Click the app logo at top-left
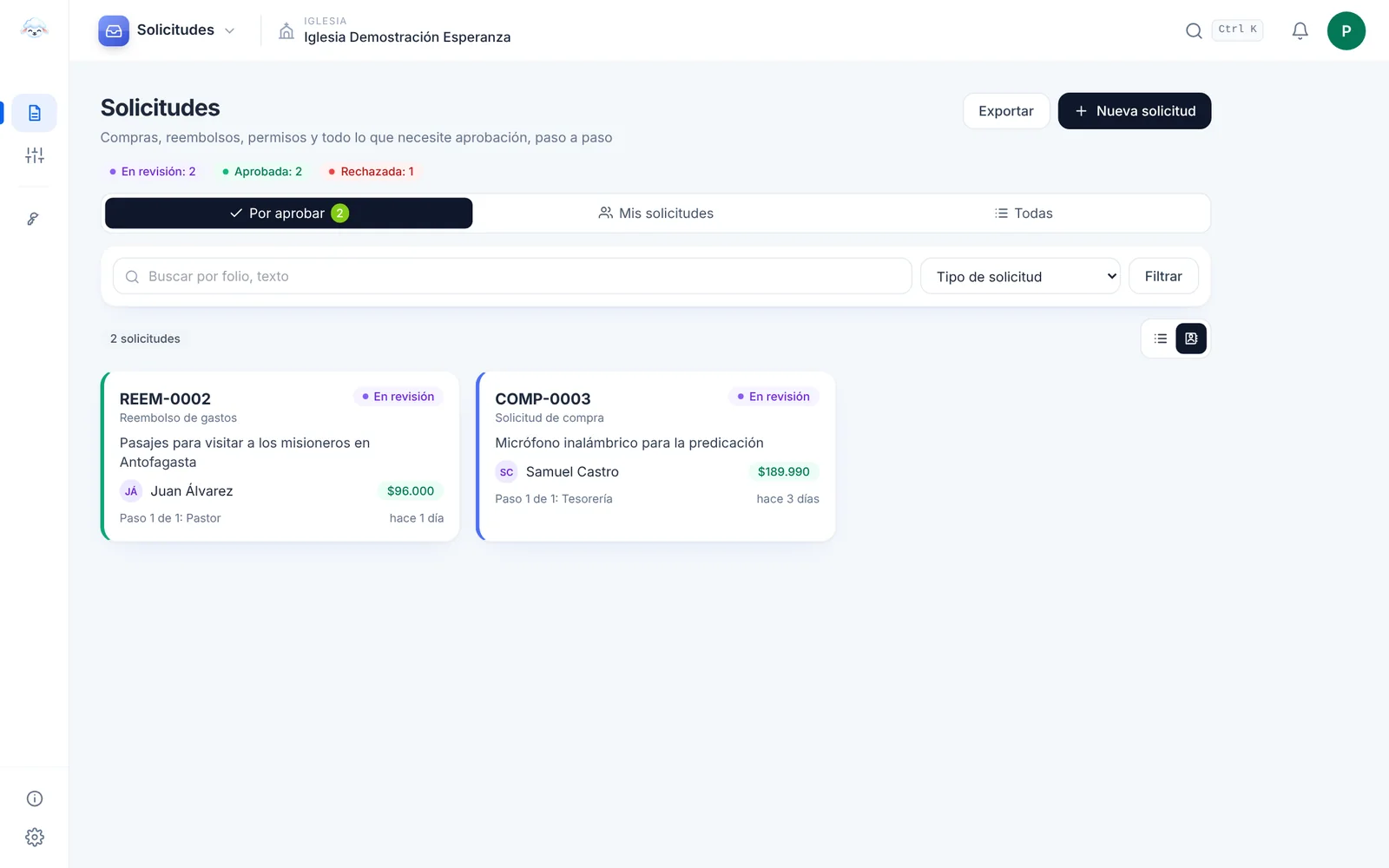1389x868 pixels. 35,30
